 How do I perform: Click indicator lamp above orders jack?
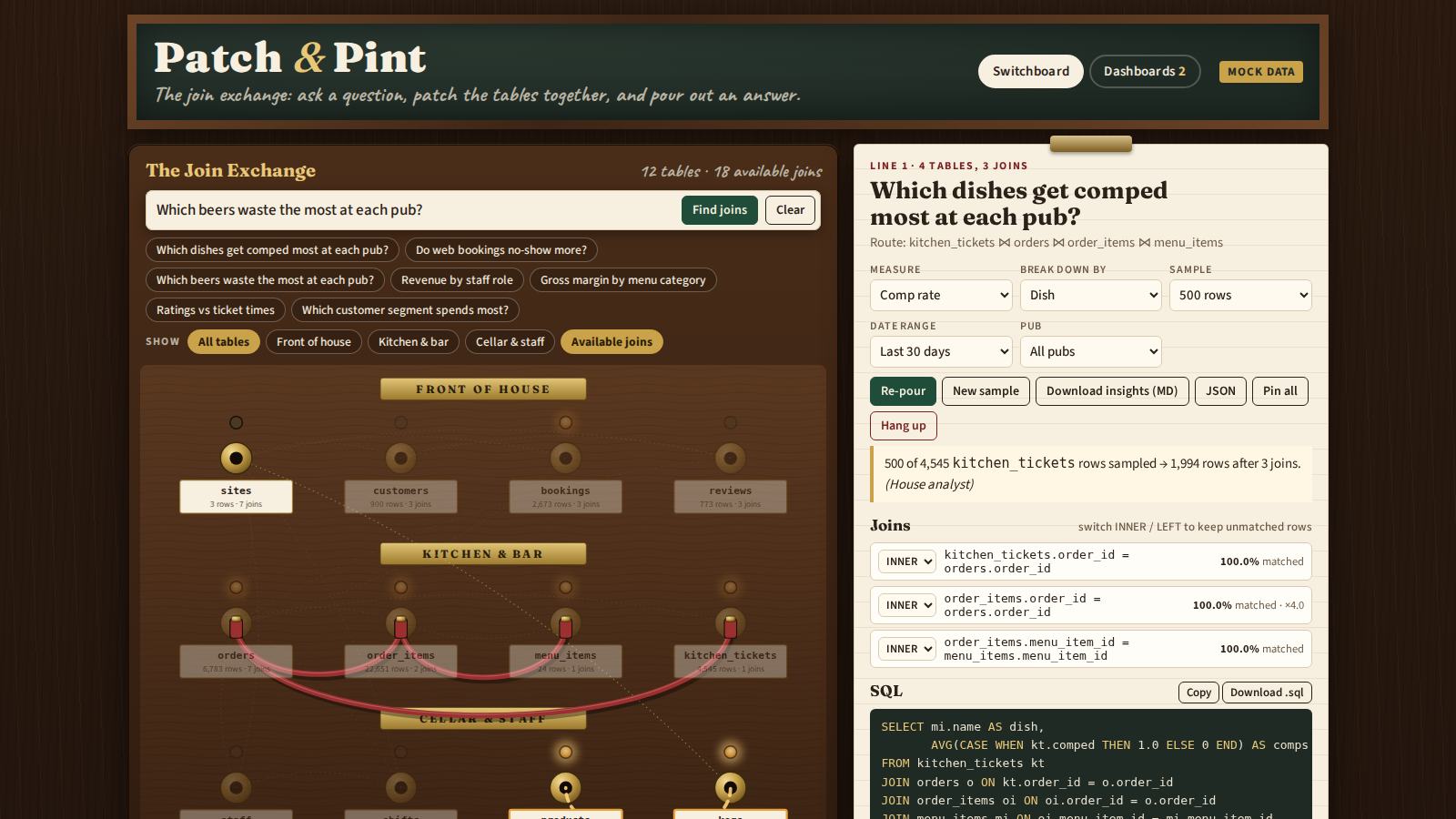[236, 587]
